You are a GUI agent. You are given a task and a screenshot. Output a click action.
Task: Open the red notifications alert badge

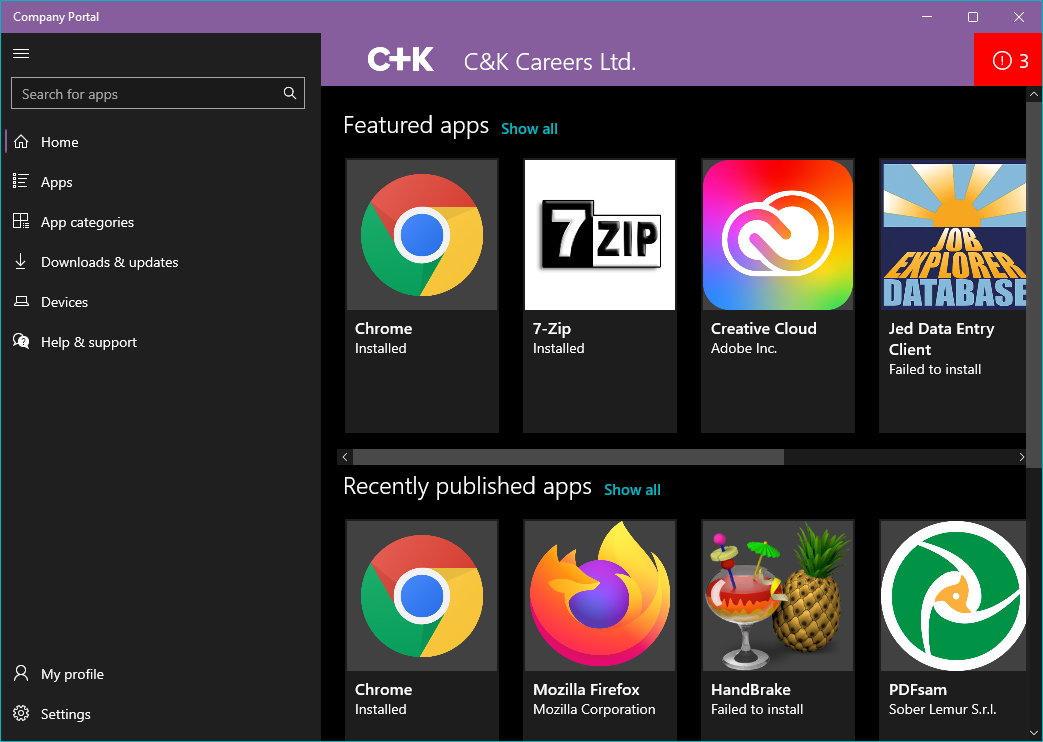(x=1008, y=60)
